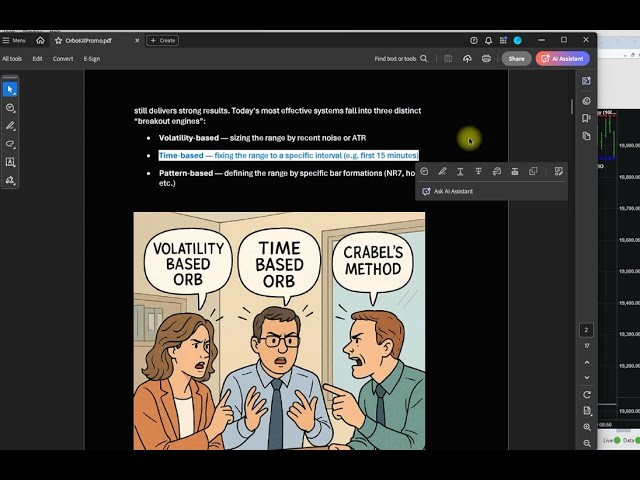Image resolution: width=640 pixels, height=480 pixels.
Task: Choose the Draw freehand lasso tool
Action: pos(10,144)
